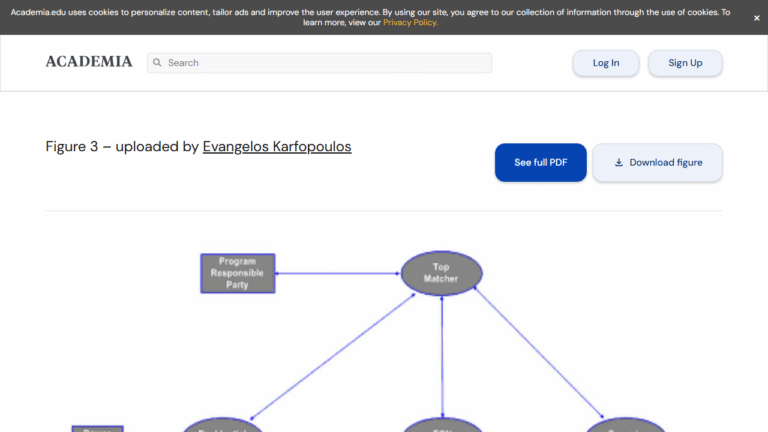Click the search magnifier icon

coord(157,63)
